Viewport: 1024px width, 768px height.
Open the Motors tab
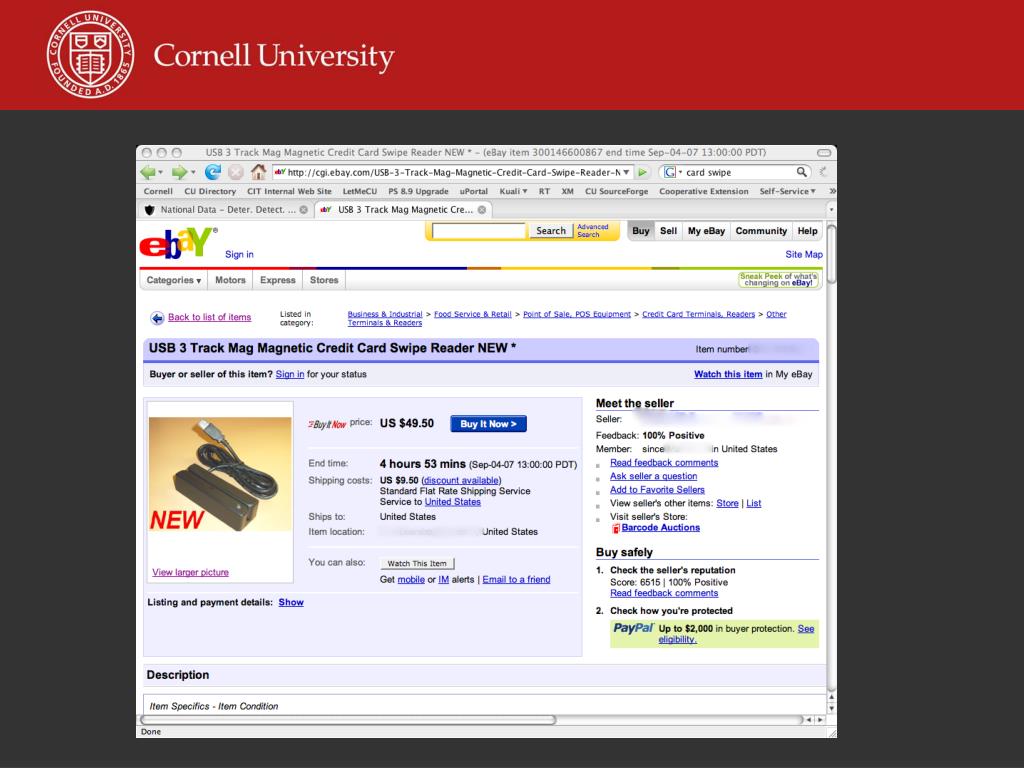[230, 280]
